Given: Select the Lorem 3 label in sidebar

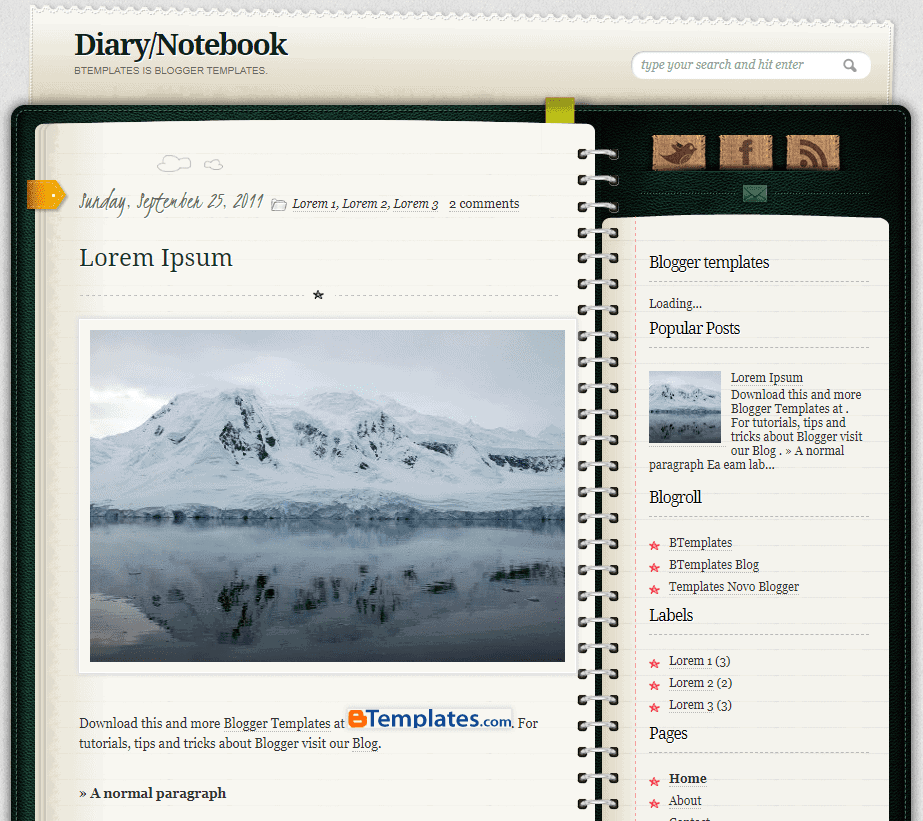Looking at the screenshot, I should [691, 704].
